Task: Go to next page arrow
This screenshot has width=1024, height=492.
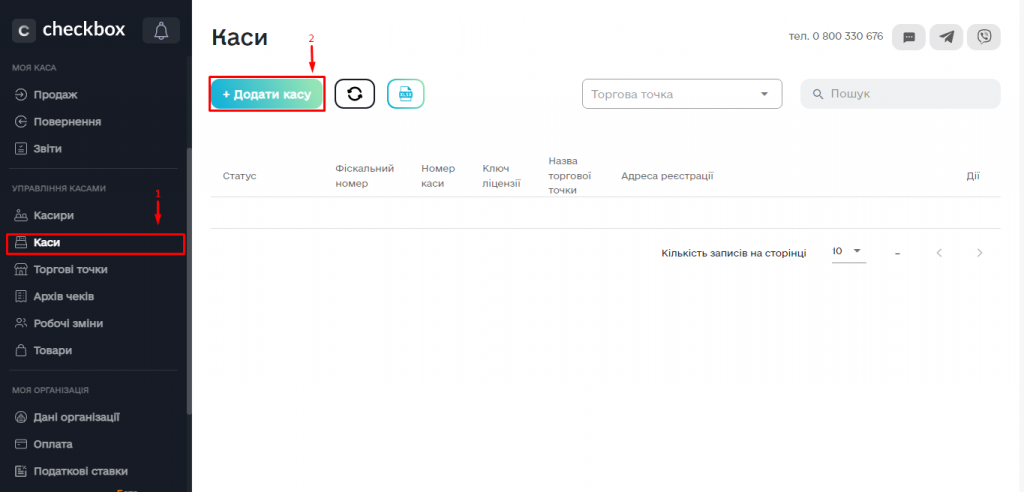Action: click(x=979, y=253)
